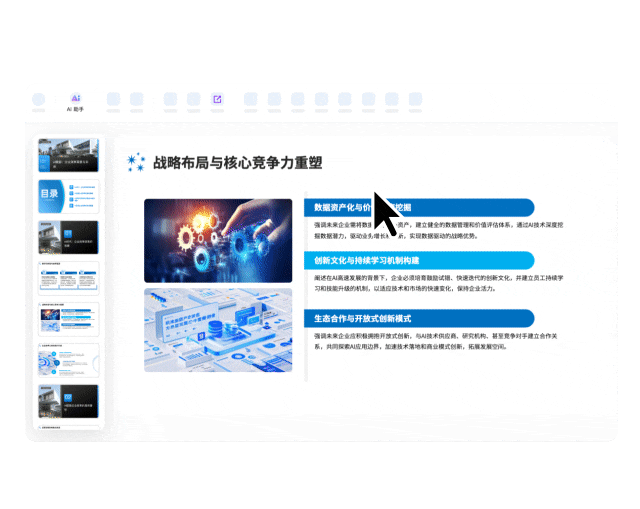Select the isometric data illustration picture
This screenshot has width=640, height=509.
coord(218,330)
